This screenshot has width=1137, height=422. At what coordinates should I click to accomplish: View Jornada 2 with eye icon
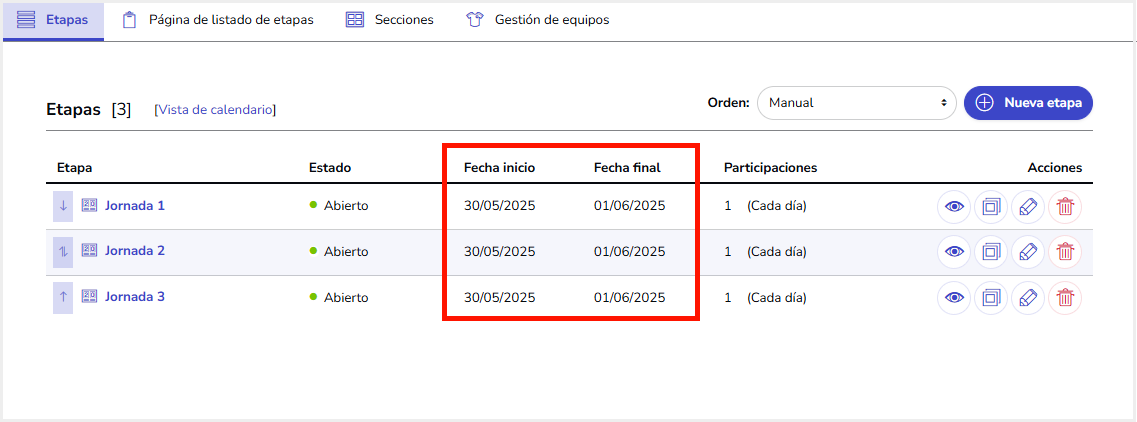pyautogui.click(x=954, y=252)
